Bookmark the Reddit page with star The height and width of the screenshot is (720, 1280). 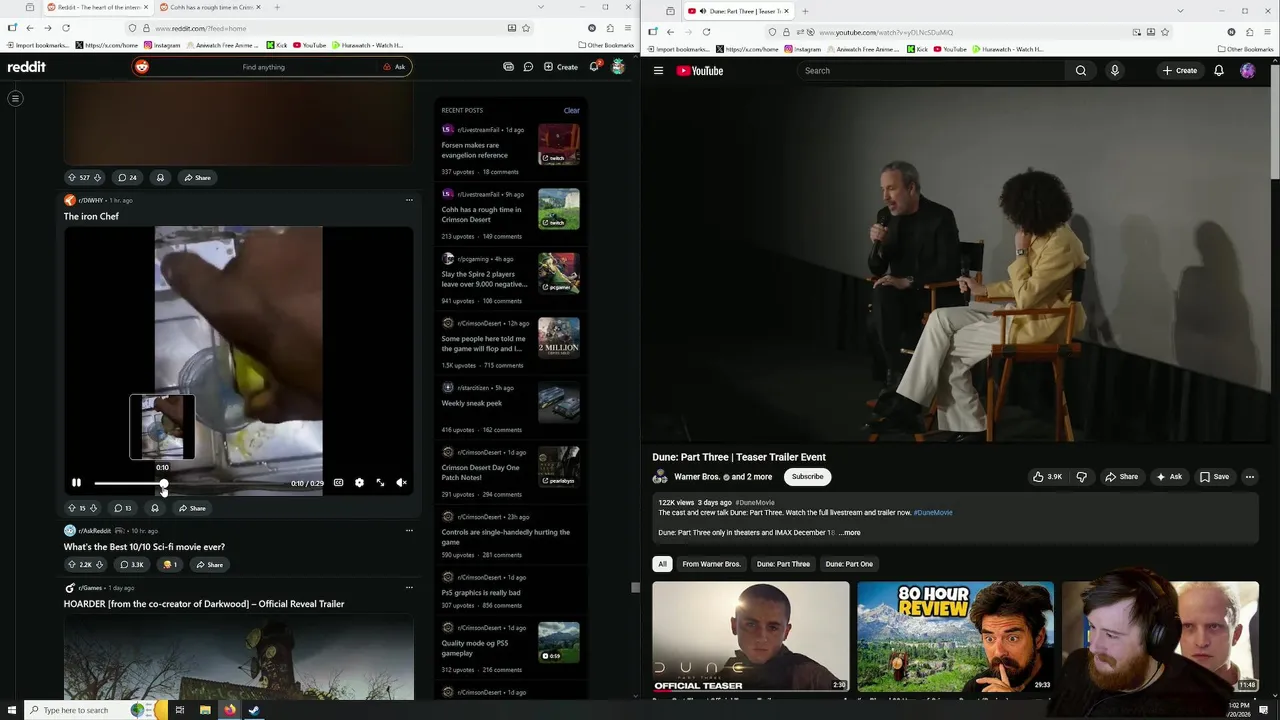526,28
